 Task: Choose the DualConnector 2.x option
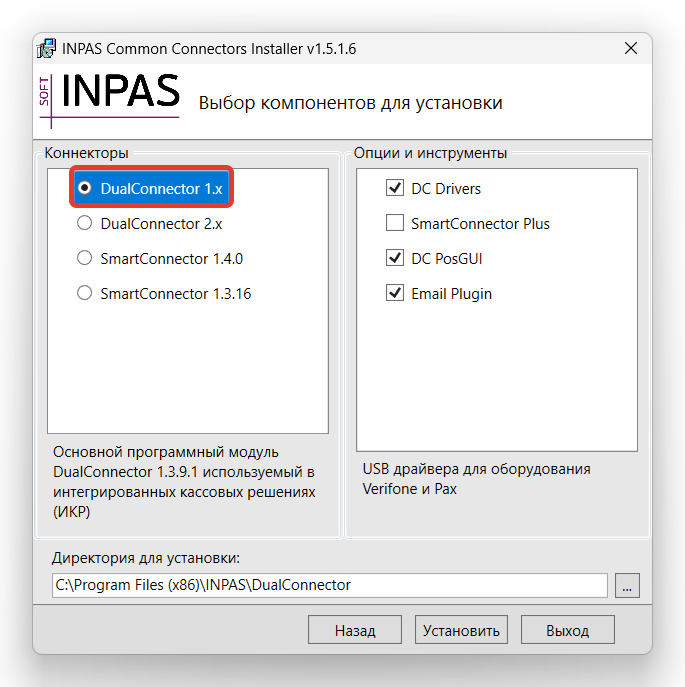[85, 223]
